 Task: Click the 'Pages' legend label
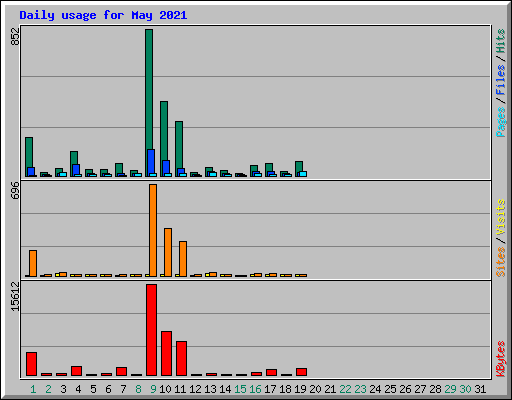click(x=501, y=122)
